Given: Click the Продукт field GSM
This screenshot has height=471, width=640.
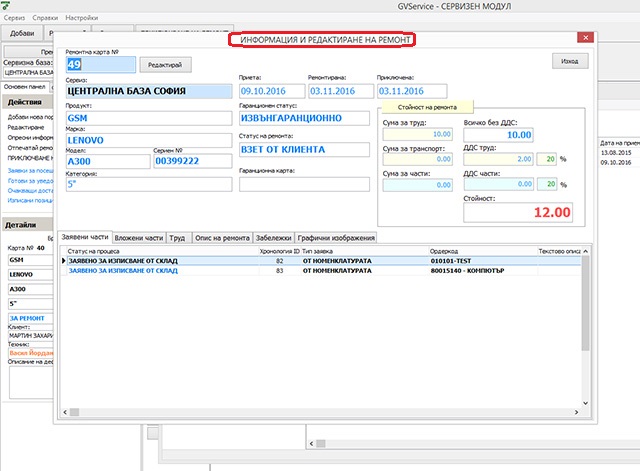Looking at the screenshot, I should 149,118.
